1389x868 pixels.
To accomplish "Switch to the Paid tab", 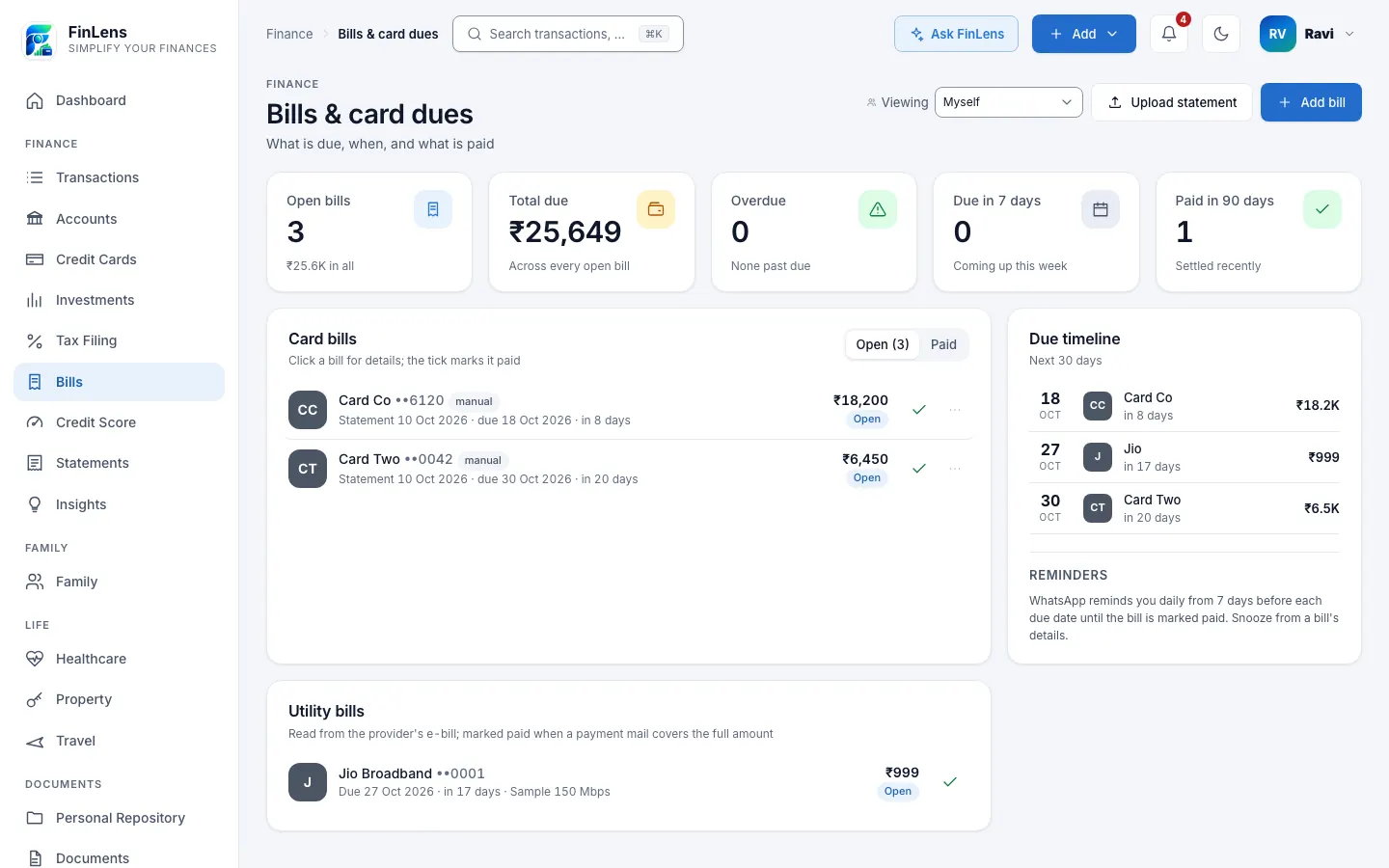I will click(943, 344).
